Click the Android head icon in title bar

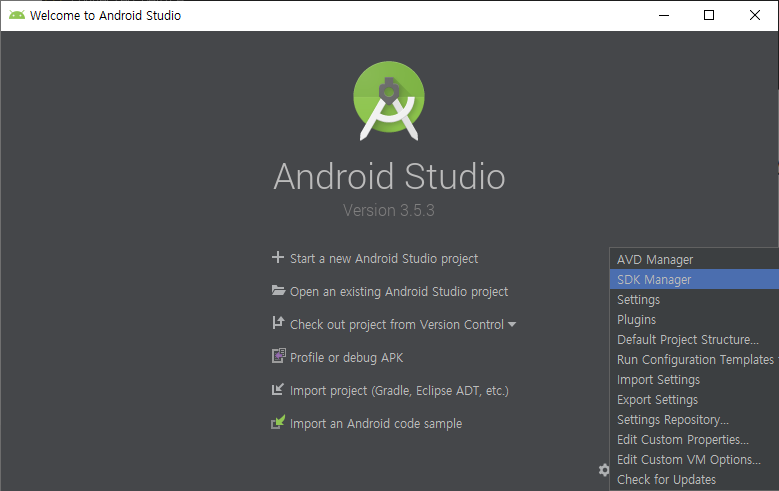point(16,15)
